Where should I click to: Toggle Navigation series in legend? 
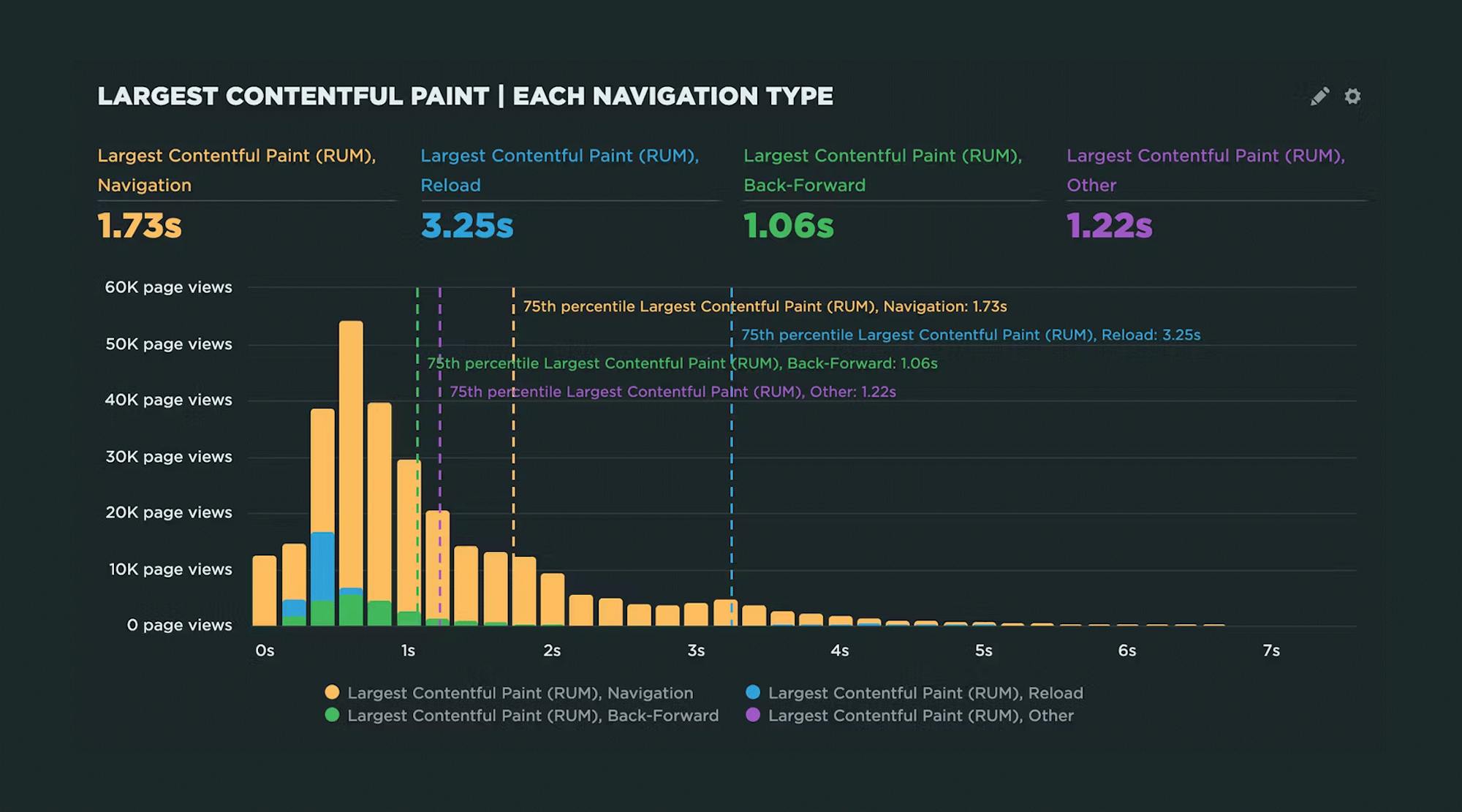click(520, 693)
